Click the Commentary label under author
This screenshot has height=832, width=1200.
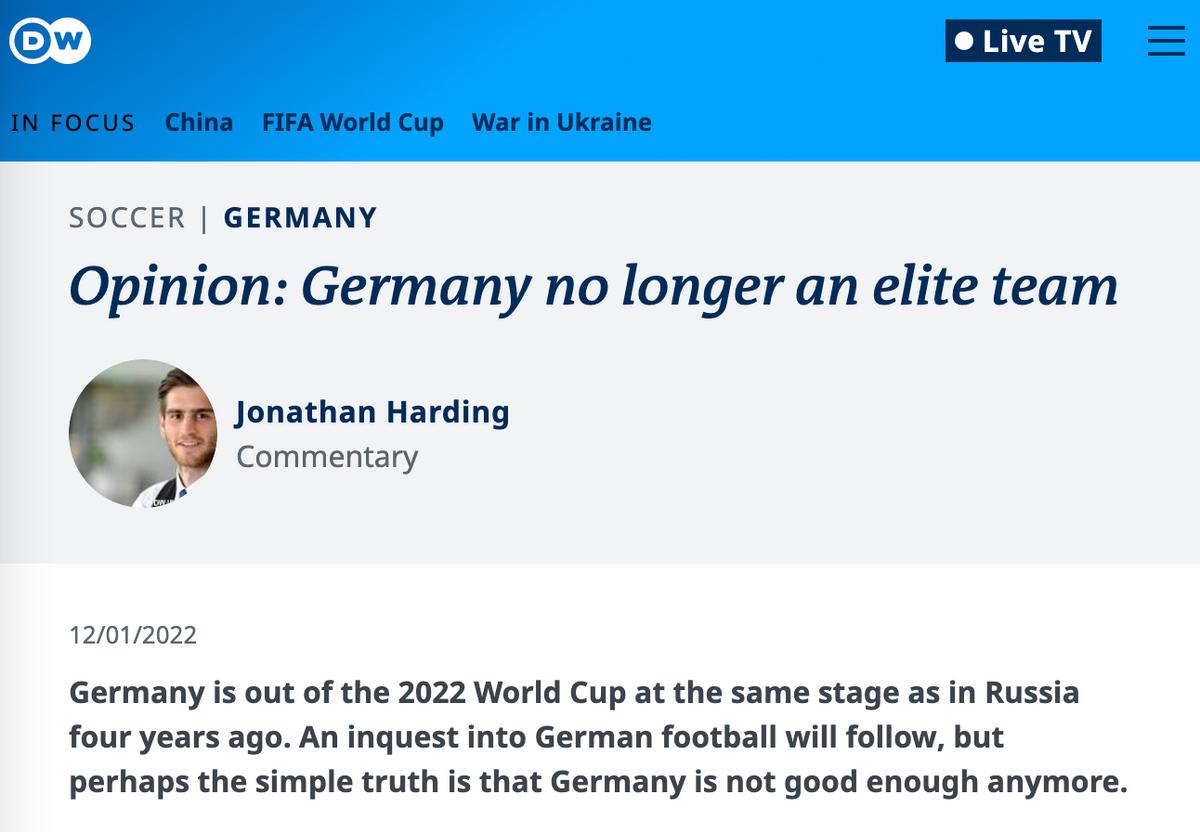tap(327, 456)
